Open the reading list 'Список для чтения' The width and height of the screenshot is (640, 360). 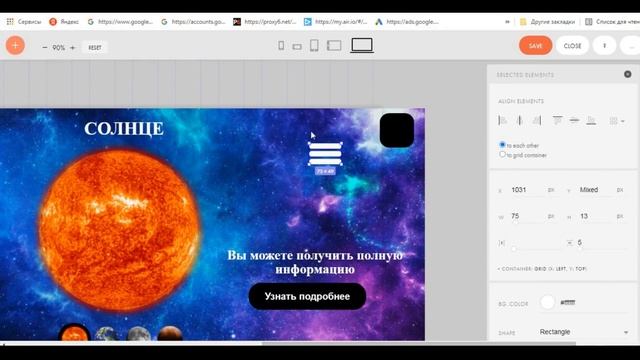[x=612, y=22]
